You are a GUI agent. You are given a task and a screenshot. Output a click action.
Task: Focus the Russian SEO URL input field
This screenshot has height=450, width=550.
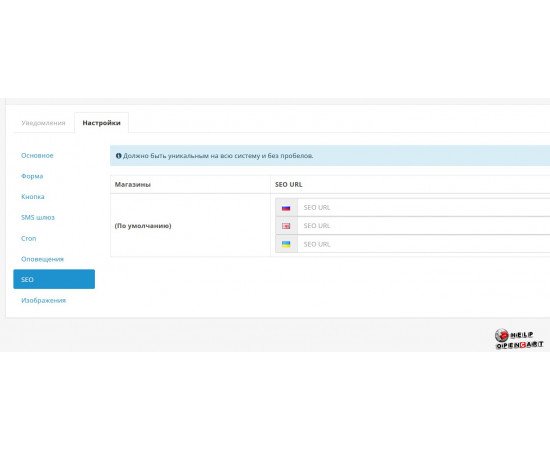click(424, 208)
